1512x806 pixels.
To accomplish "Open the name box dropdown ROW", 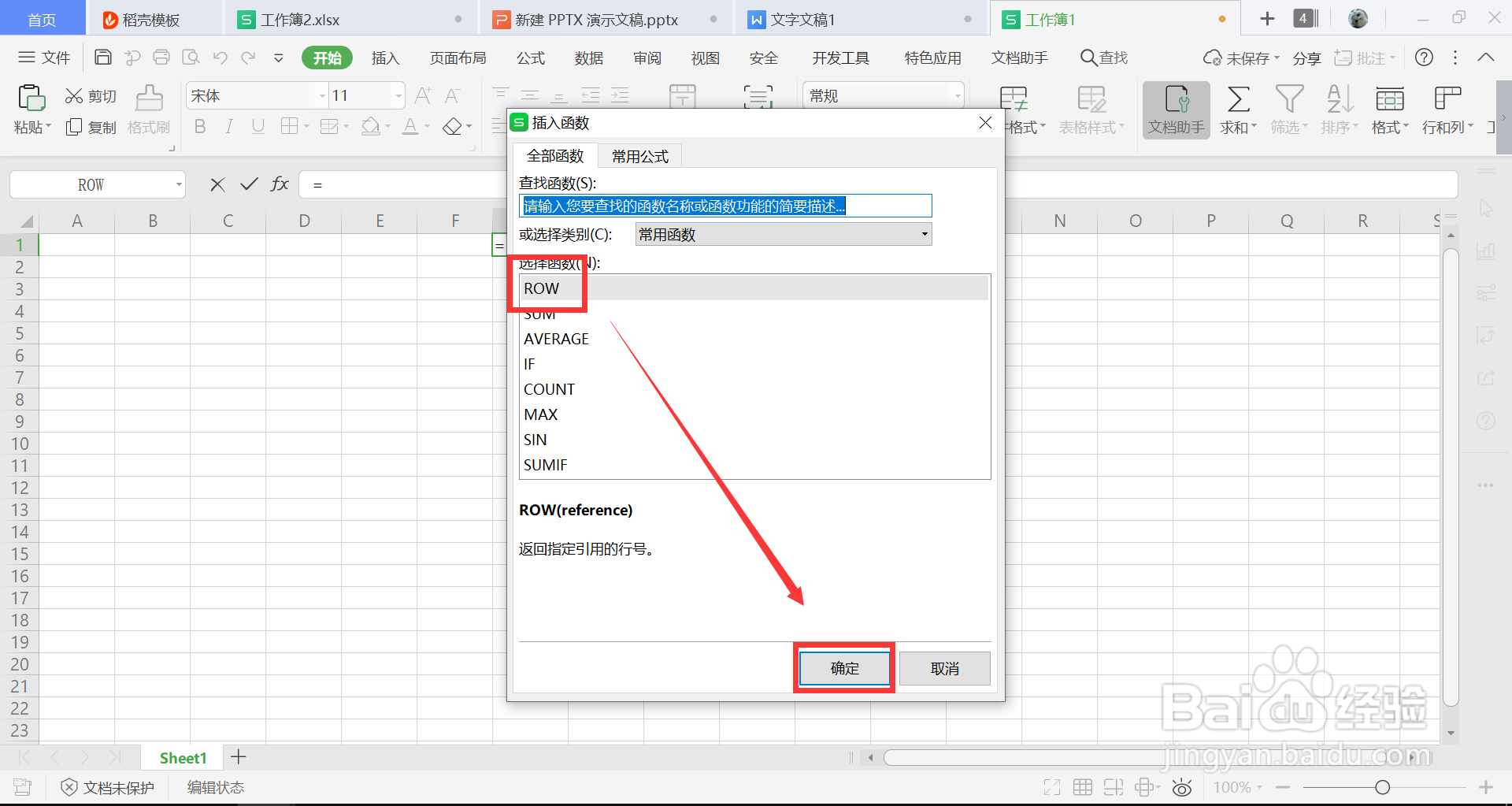I will pos(179,184).
